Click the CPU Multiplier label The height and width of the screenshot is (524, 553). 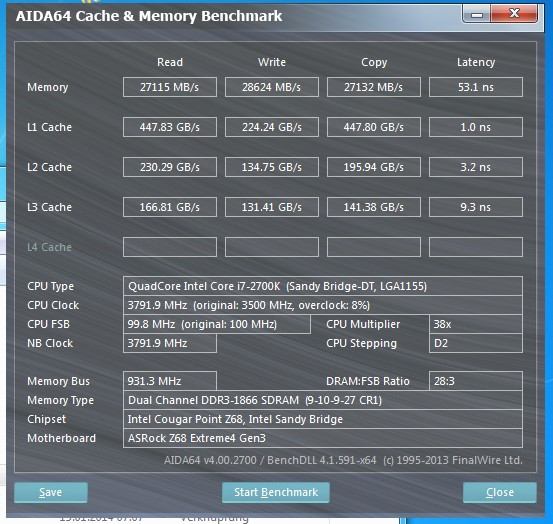[363, 324]
